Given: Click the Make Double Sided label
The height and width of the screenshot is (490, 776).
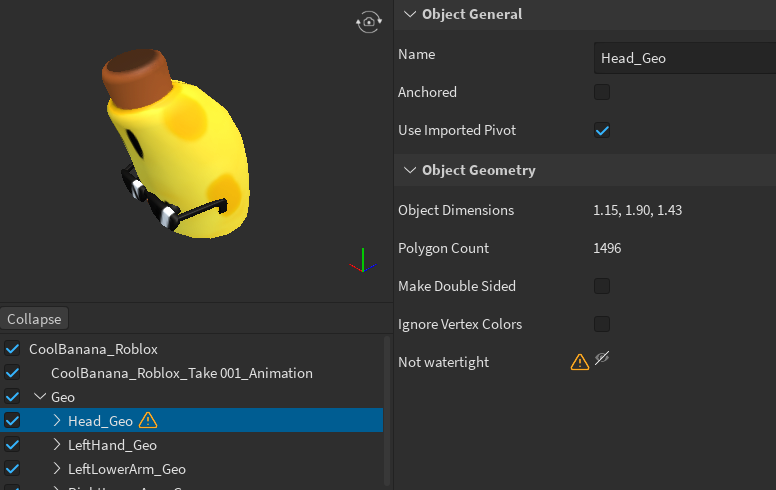Looking at the screenshot, I should (457, 286).
